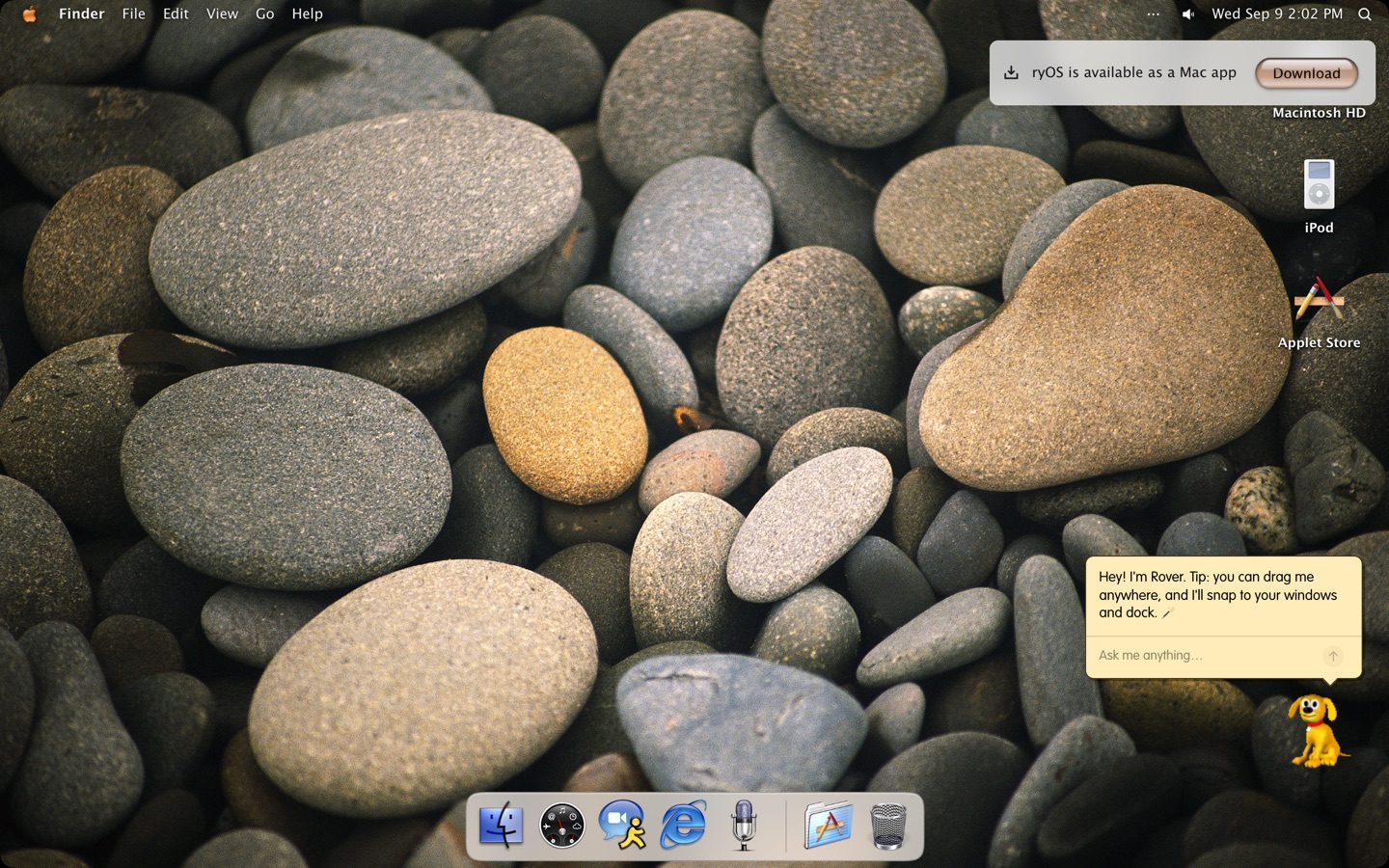
Task: Open the Edit menu
Action: pos(176,14)
